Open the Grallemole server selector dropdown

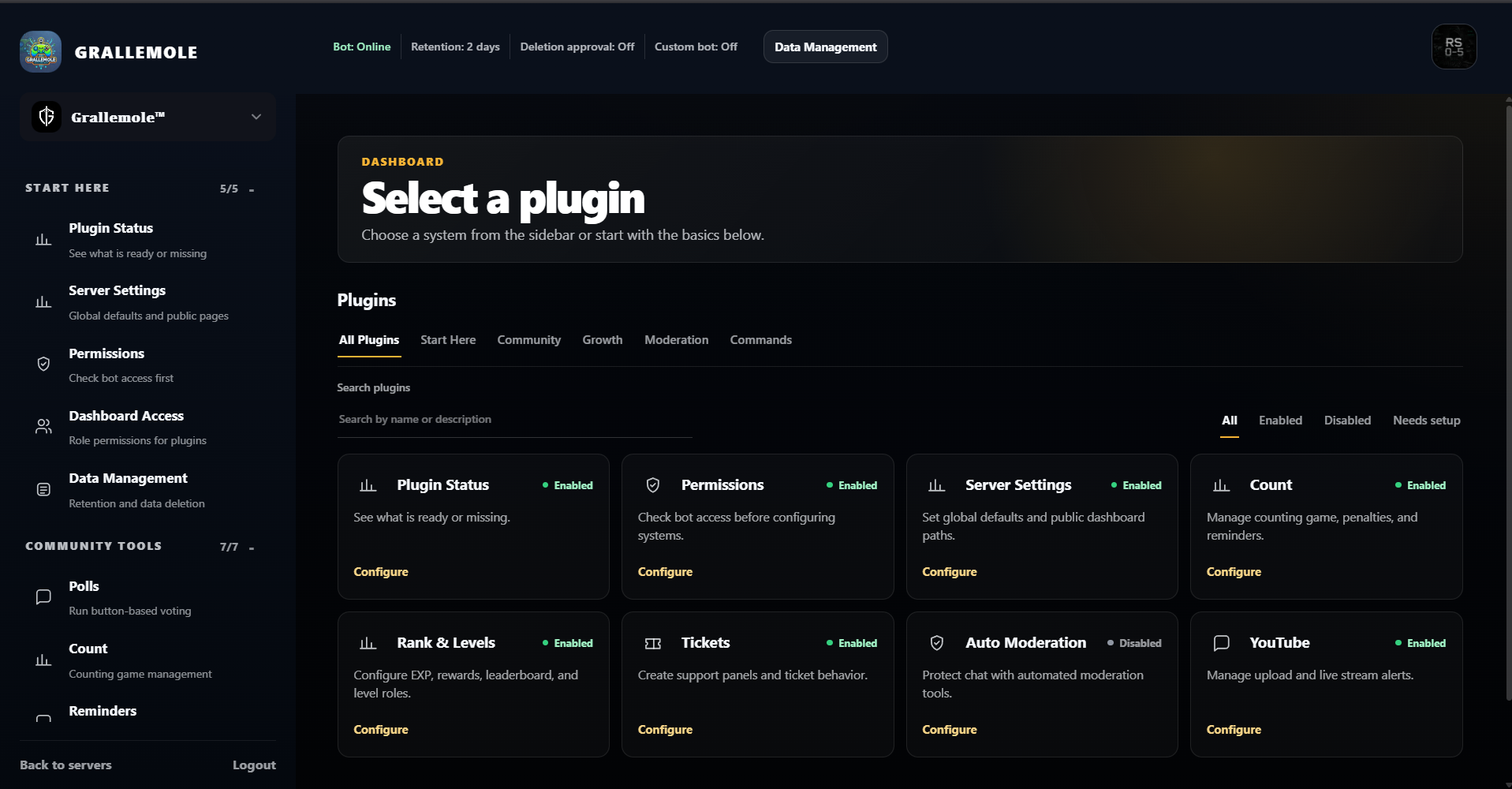147,117
